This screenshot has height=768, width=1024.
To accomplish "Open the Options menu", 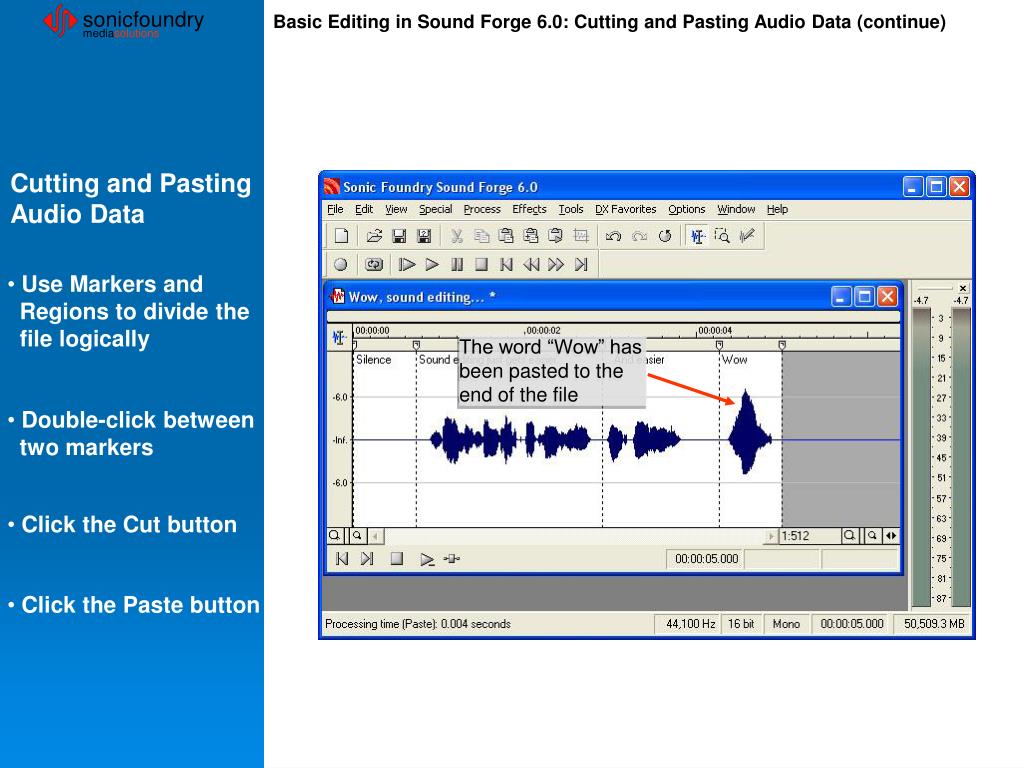I will (686, 209).
